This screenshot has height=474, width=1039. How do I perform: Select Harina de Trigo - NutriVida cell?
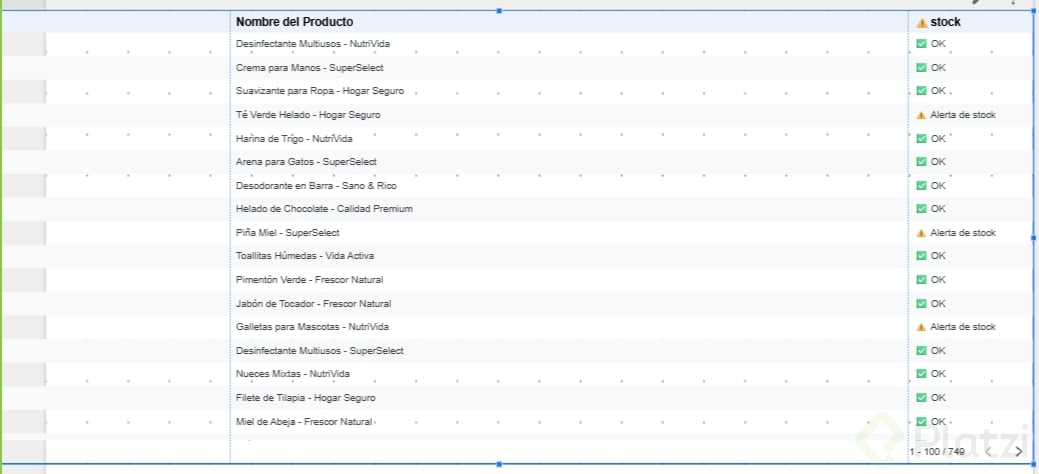click(294, 138)
